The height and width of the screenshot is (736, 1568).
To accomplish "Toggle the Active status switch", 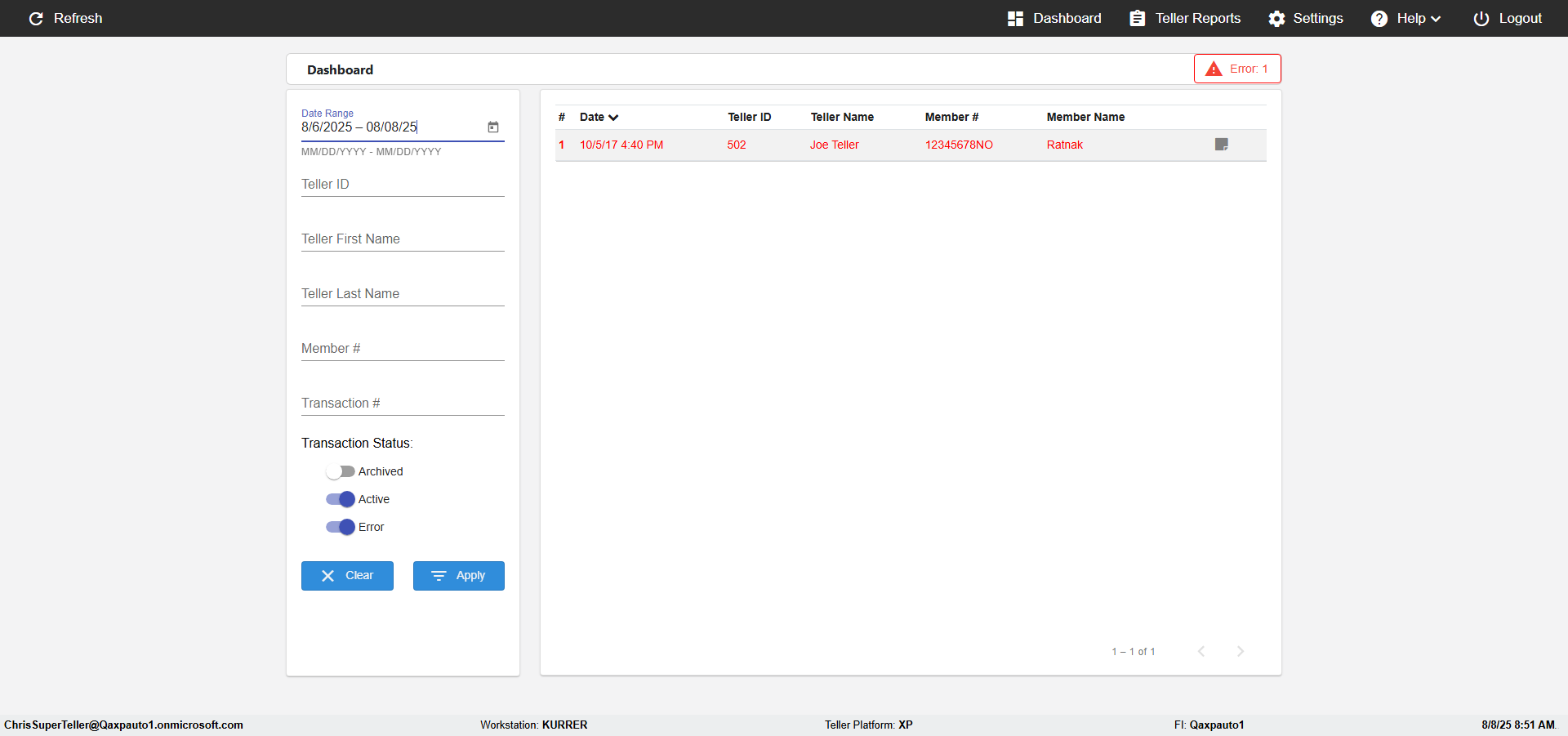I will [340, 499].
